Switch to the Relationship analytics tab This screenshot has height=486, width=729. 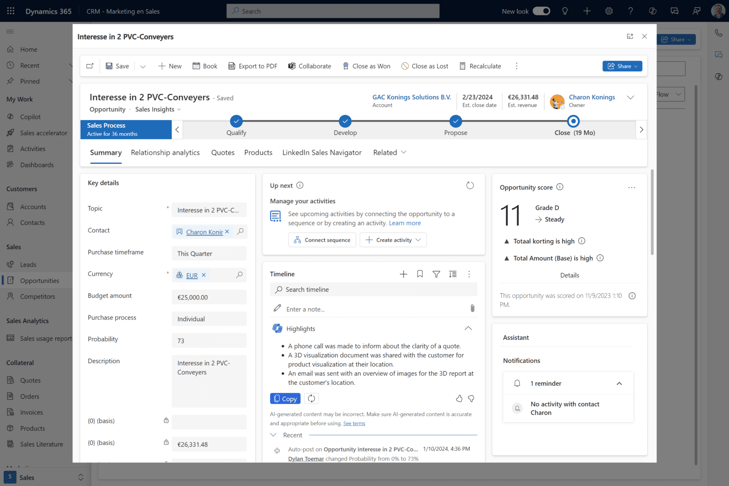165,153
